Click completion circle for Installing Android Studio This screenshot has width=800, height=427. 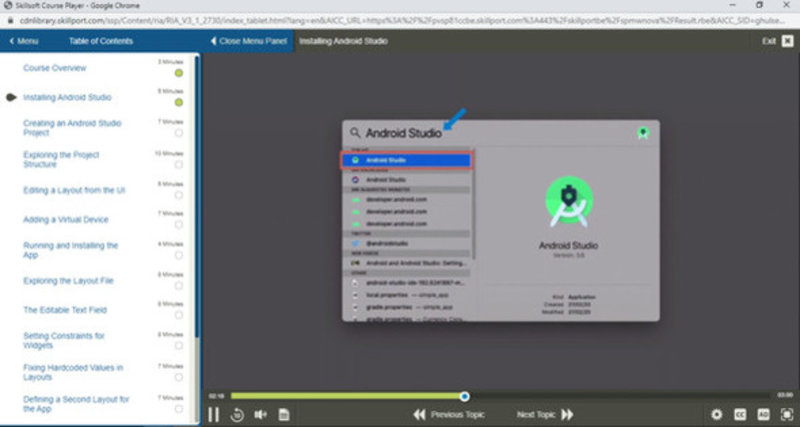click(x=179, y=103)
